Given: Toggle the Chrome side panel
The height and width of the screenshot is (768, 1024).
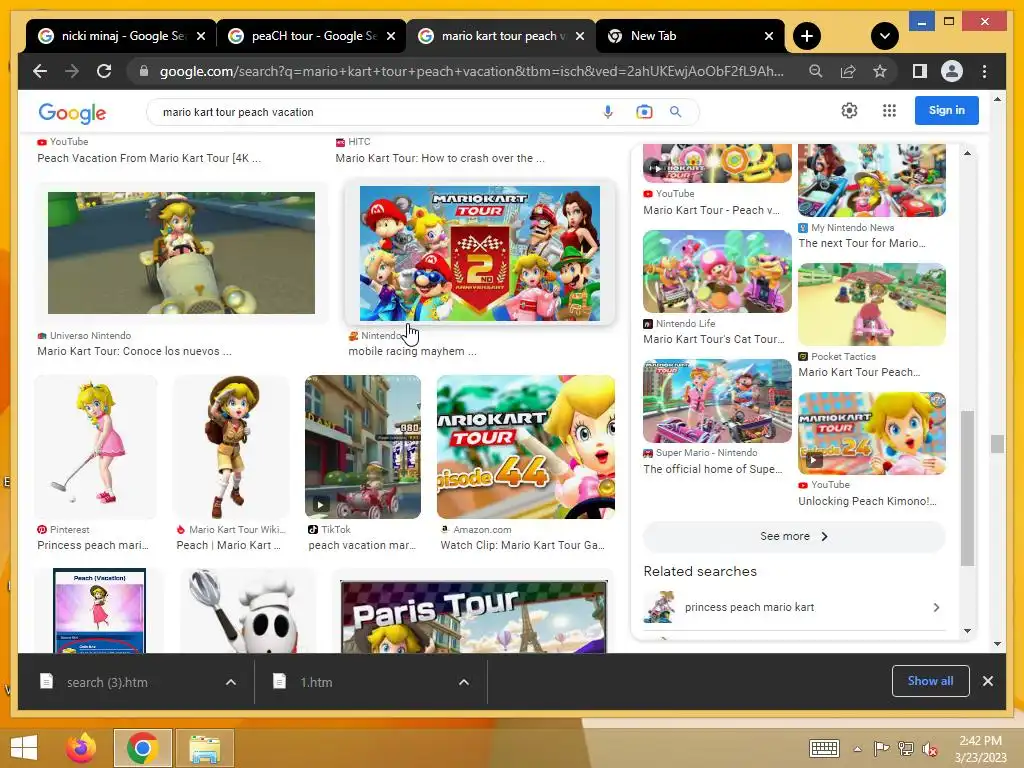Looking at the screenshot, I should coord(920,71).
